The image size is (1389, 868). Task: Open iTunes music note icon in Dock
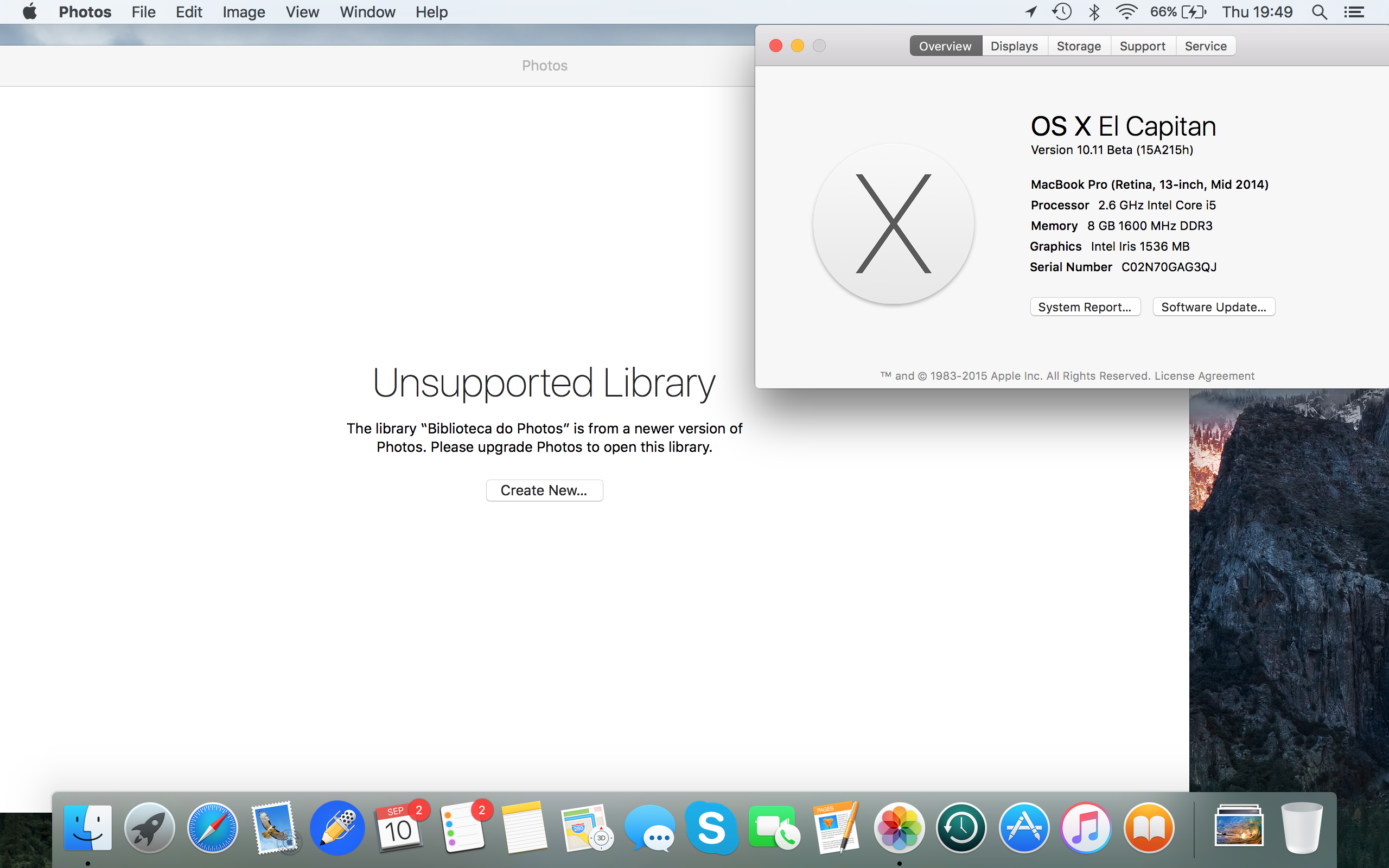click(1086, 828)
